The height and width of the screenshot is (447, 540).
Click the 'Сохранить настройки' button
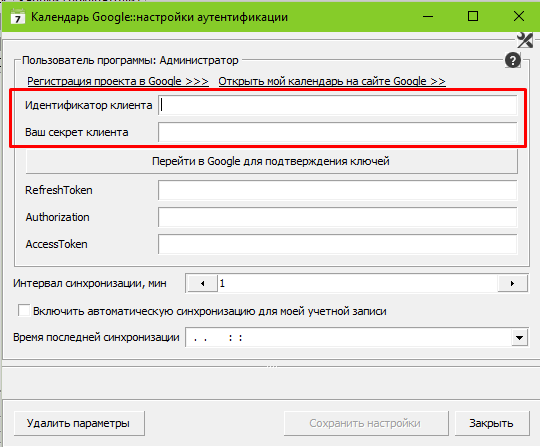point(366,423)
